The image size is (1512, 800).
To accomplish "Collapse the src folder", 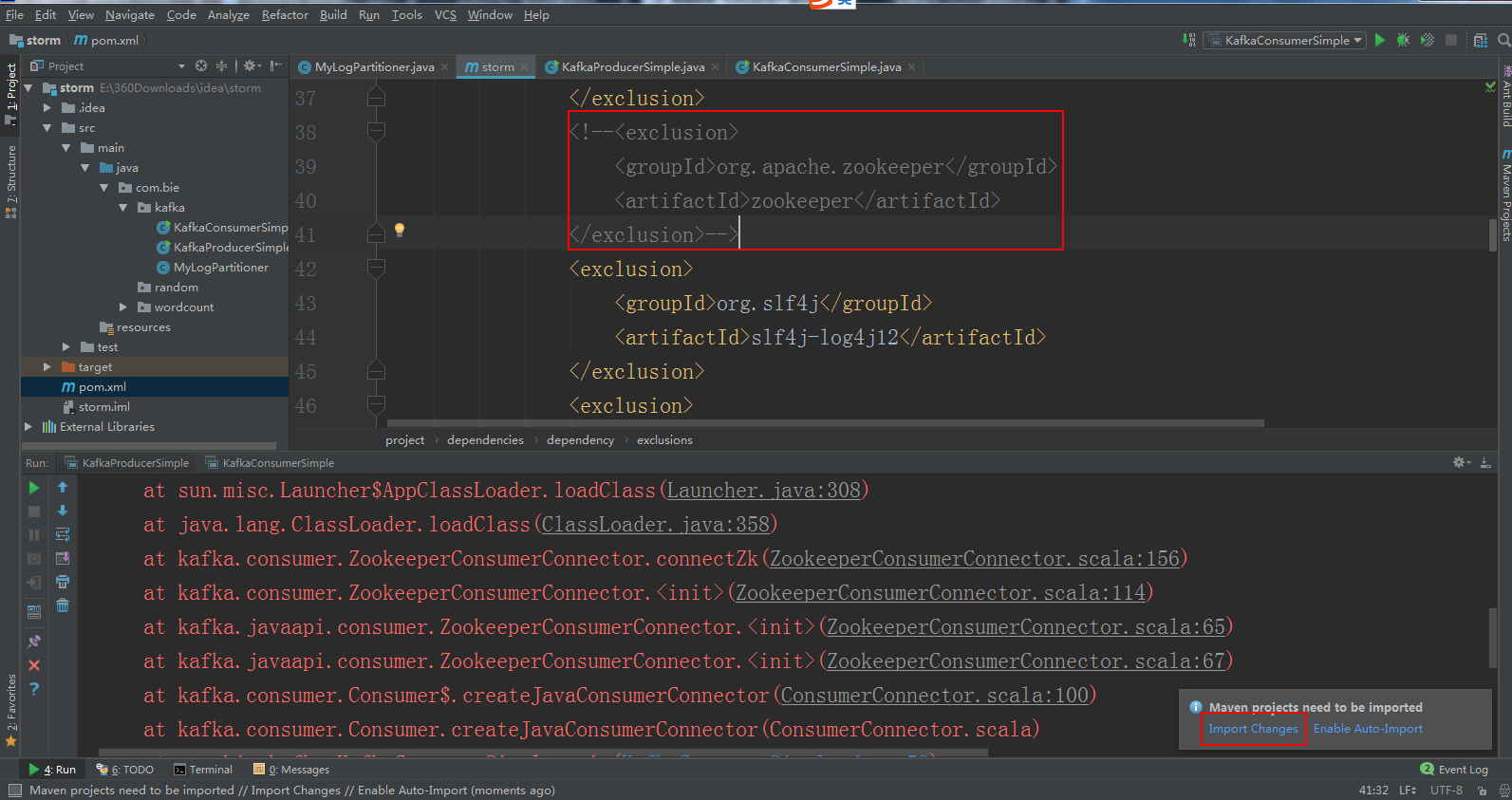I will pyautogui.click(x=47, y=127).
